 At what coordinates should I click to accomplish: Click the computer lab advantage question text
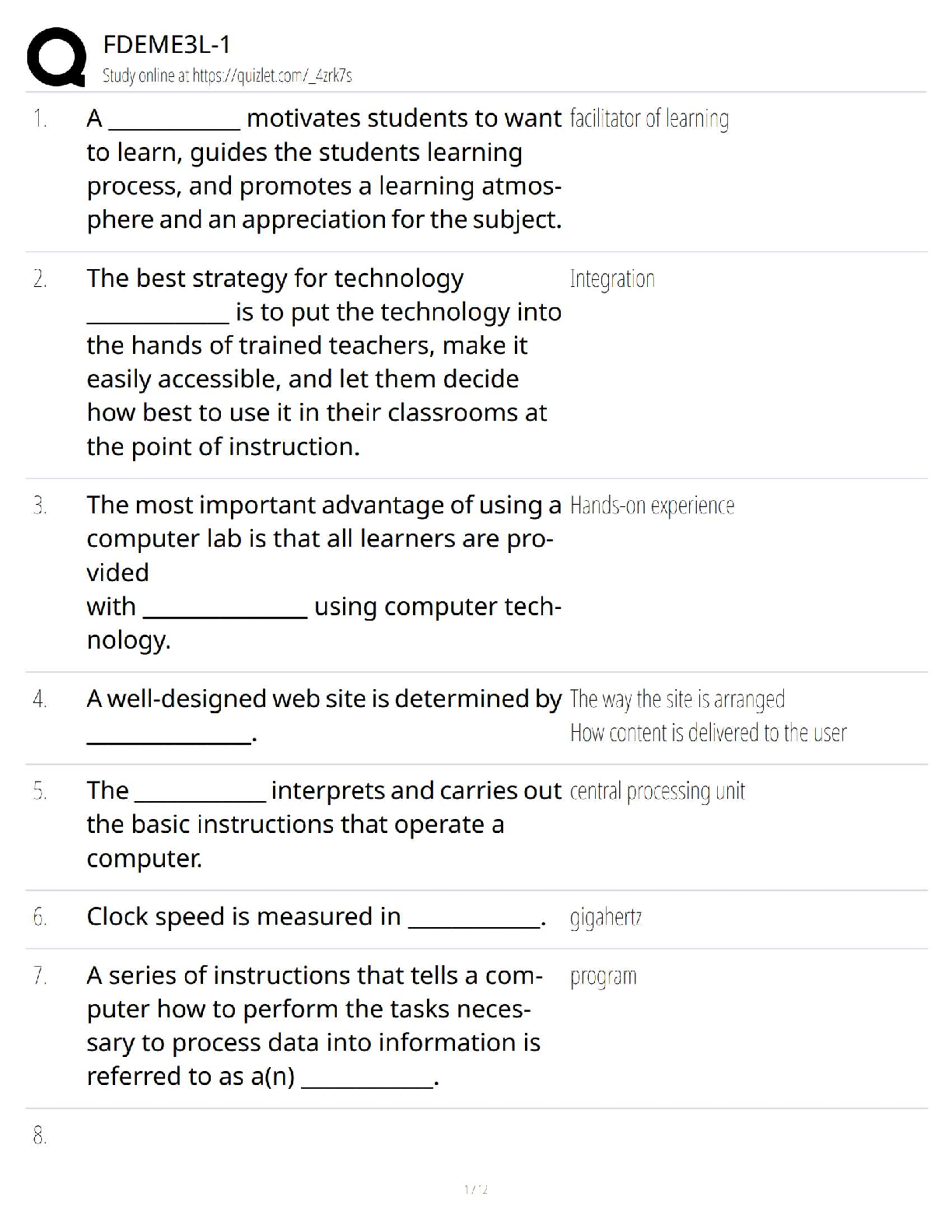point(323,572)
